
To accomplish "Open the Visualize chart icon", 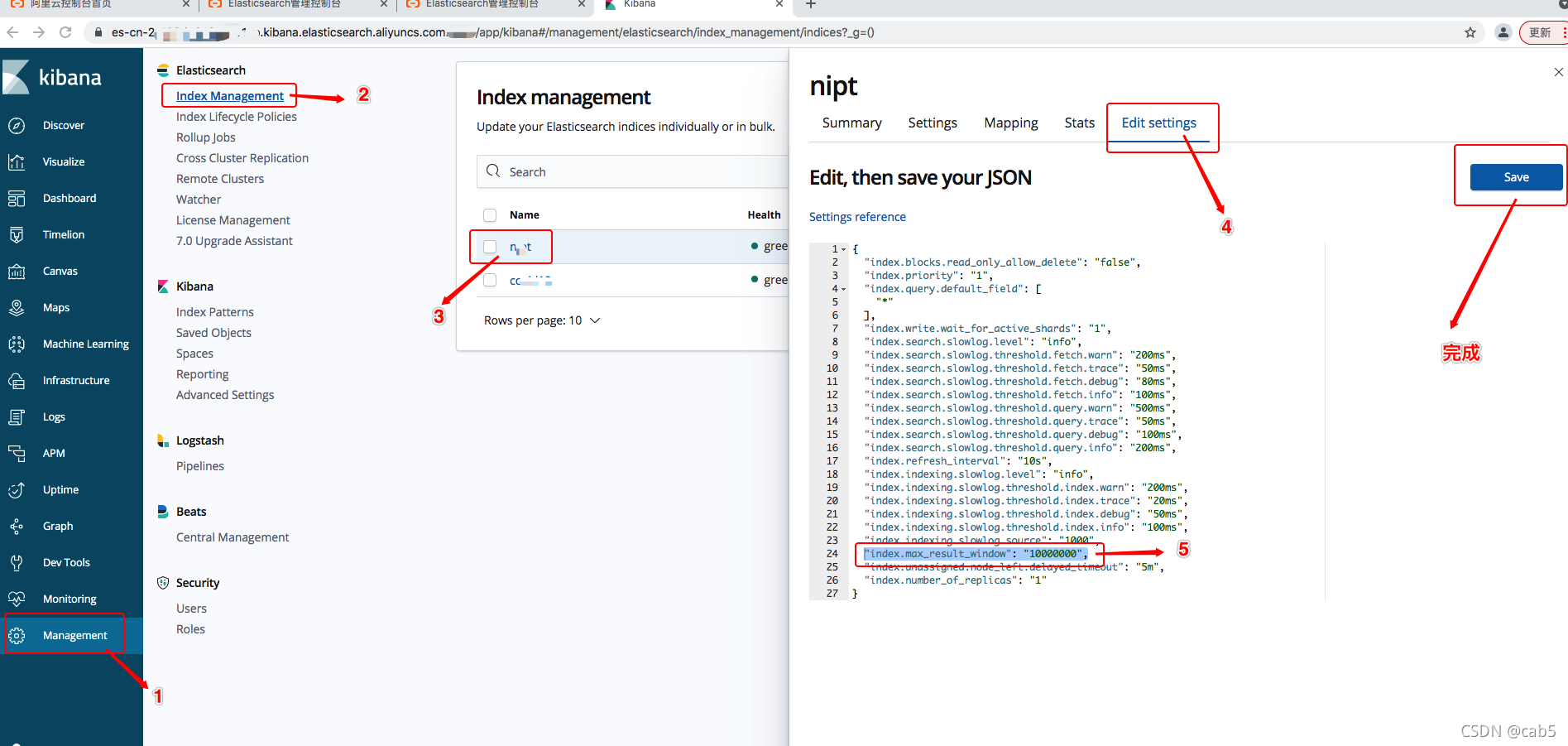I will (x=17, y=162).
